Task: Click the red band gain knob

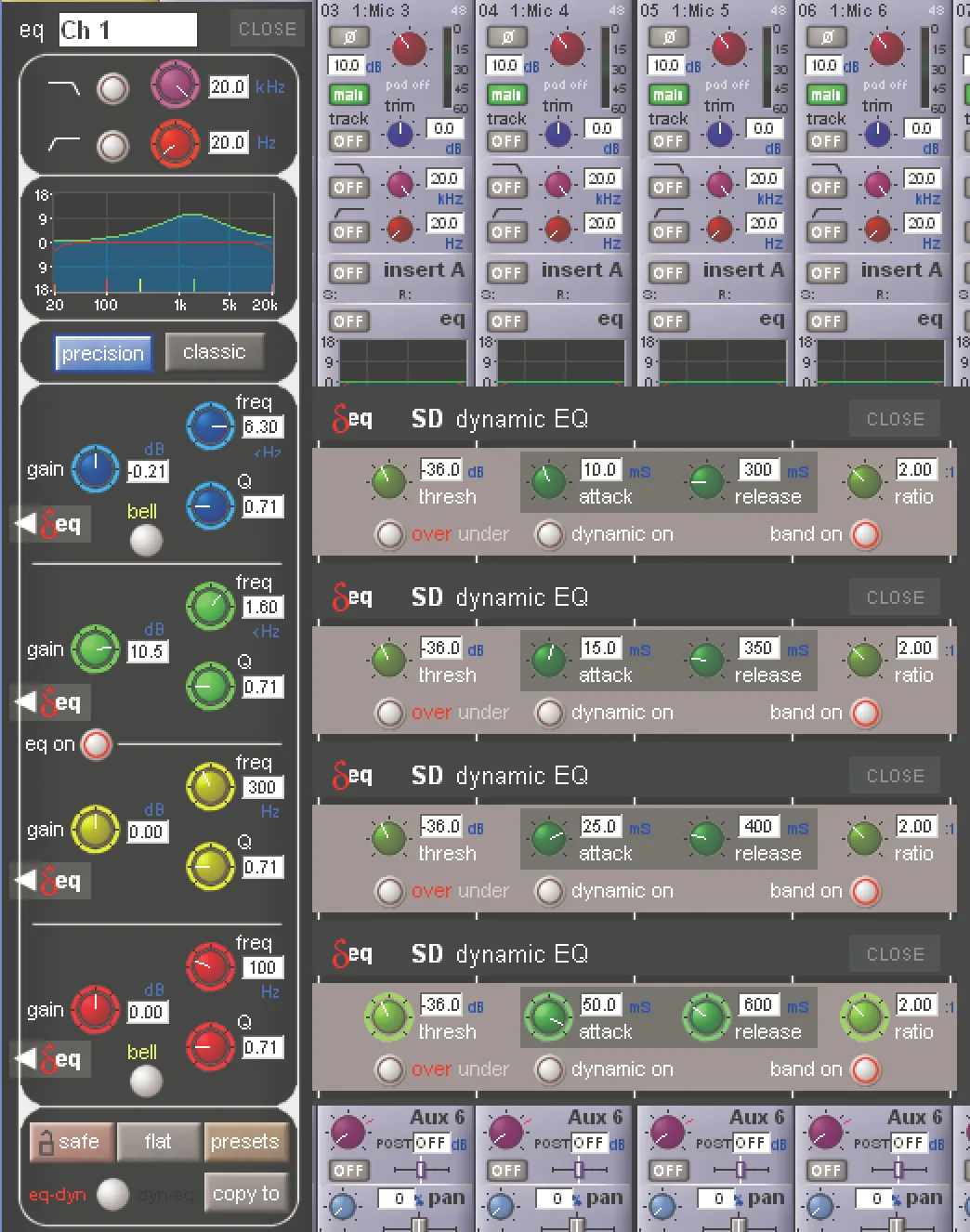Action: [x=96, y=1010]
